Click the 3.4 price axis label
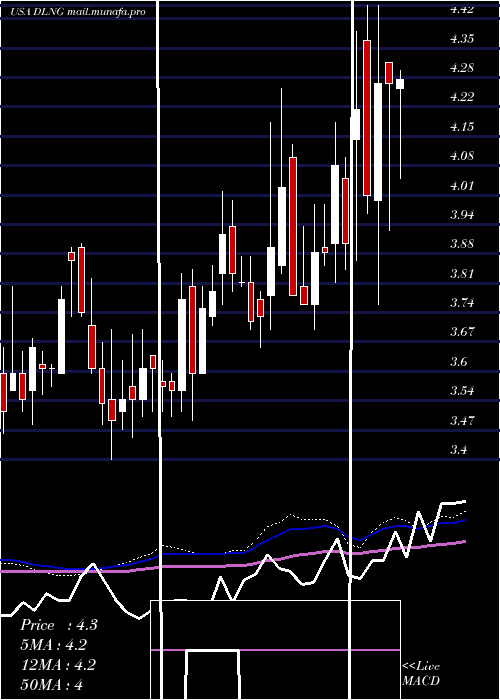Viewport: 500px width, 700px height. [x=459, y=450]
